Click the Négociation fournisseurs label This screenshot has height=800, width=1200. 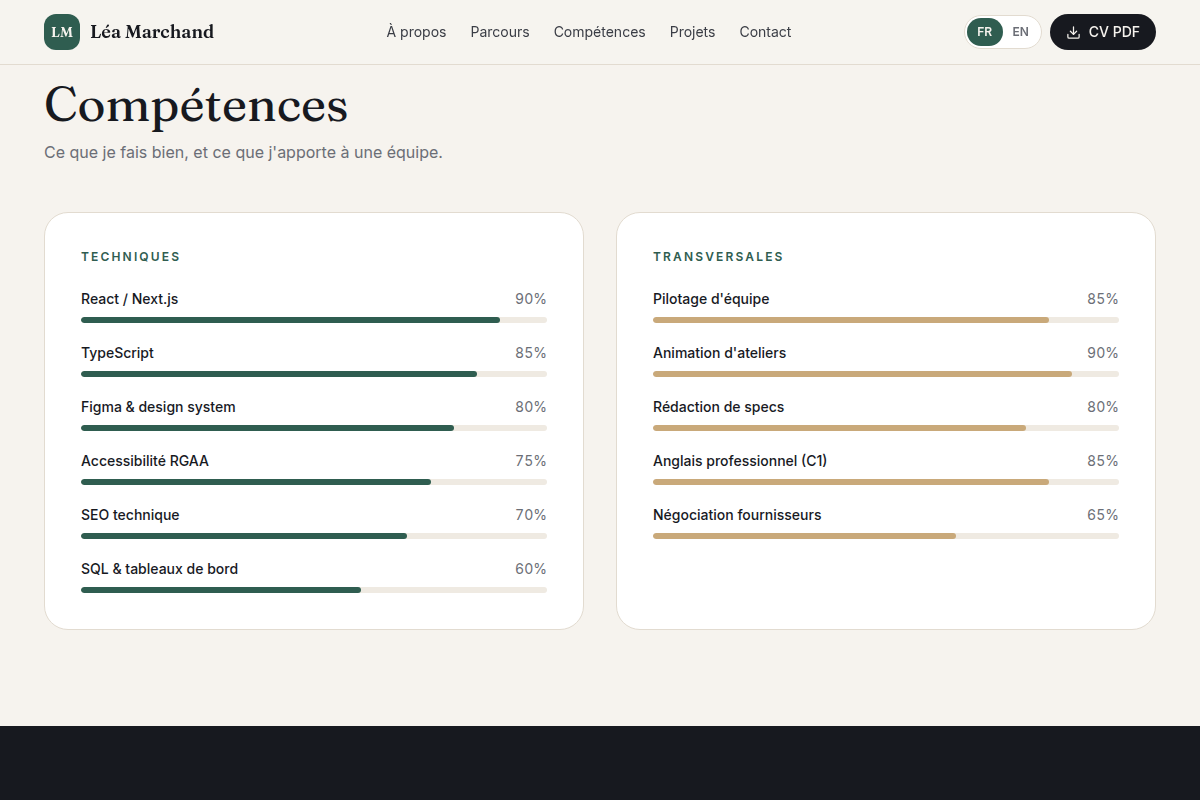[737, 515]
